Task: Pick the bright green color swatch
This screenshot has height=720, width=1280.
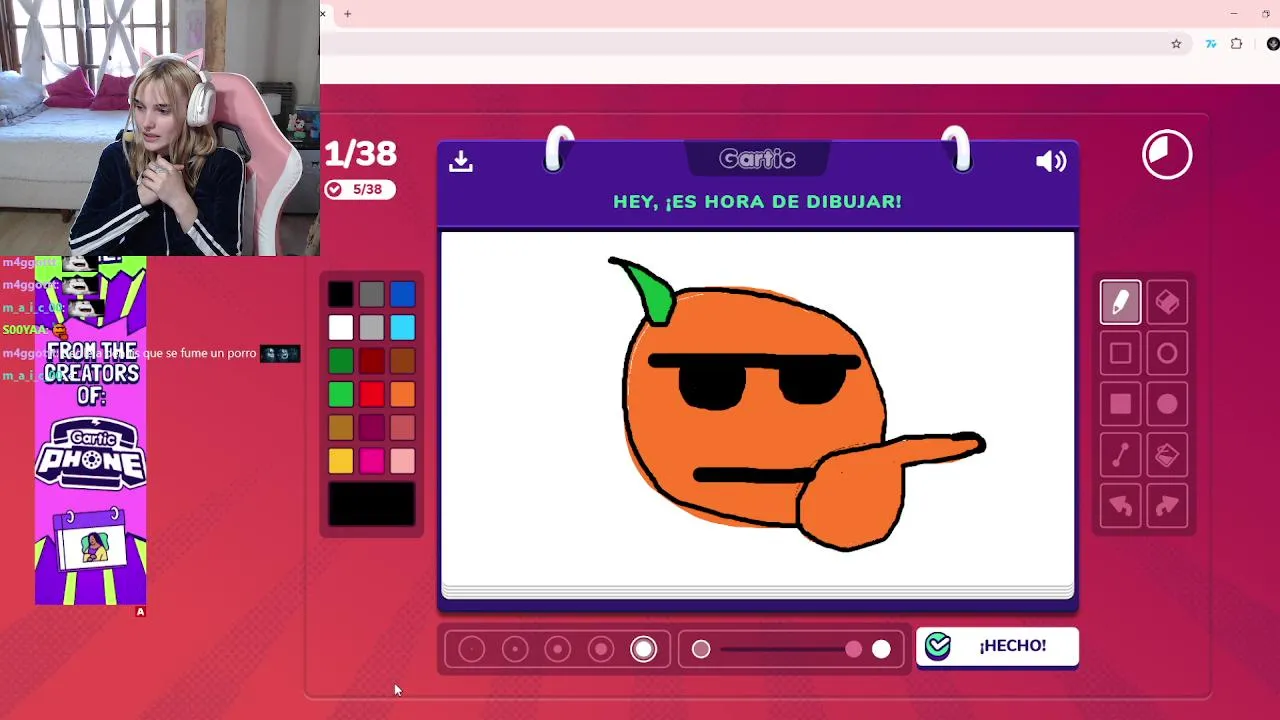Action: coord(341,394)
